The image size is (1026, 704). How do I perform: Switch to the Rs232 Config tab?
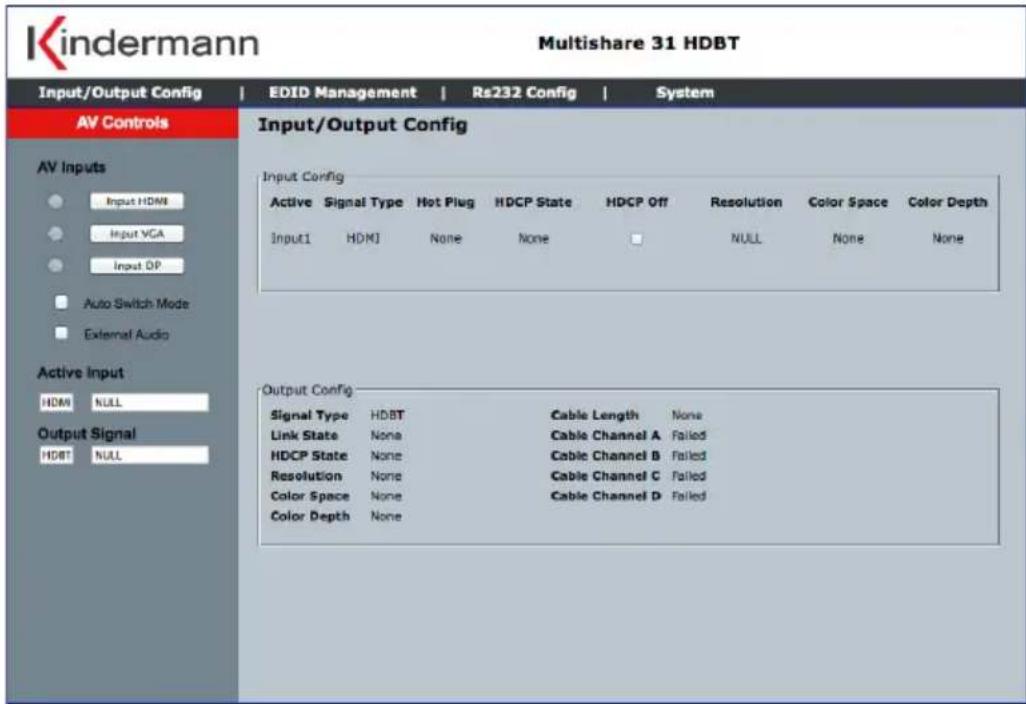524,93
